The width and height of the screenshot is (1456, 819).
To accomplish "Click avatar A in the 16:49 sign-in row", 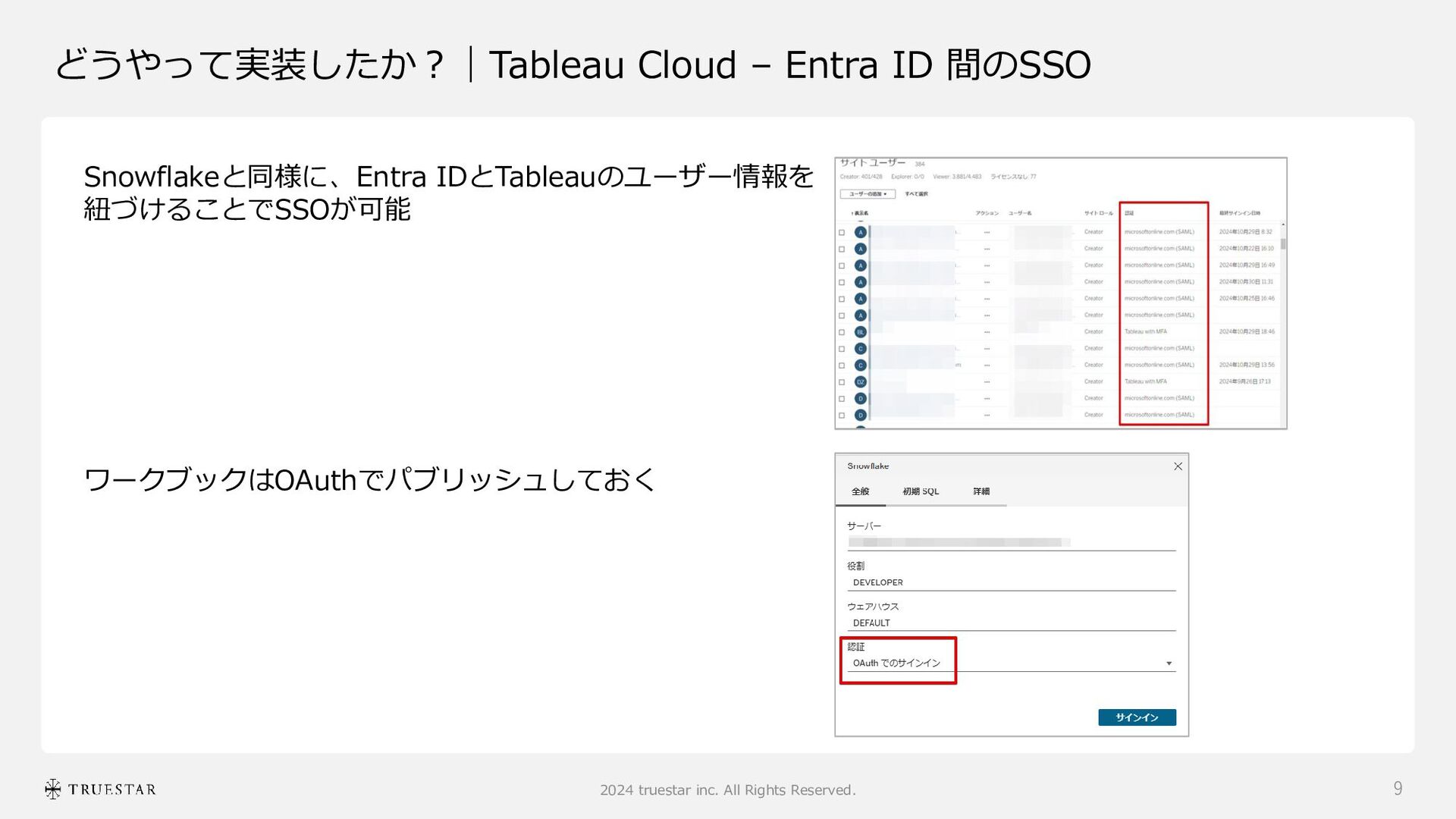I will [860, 265].
